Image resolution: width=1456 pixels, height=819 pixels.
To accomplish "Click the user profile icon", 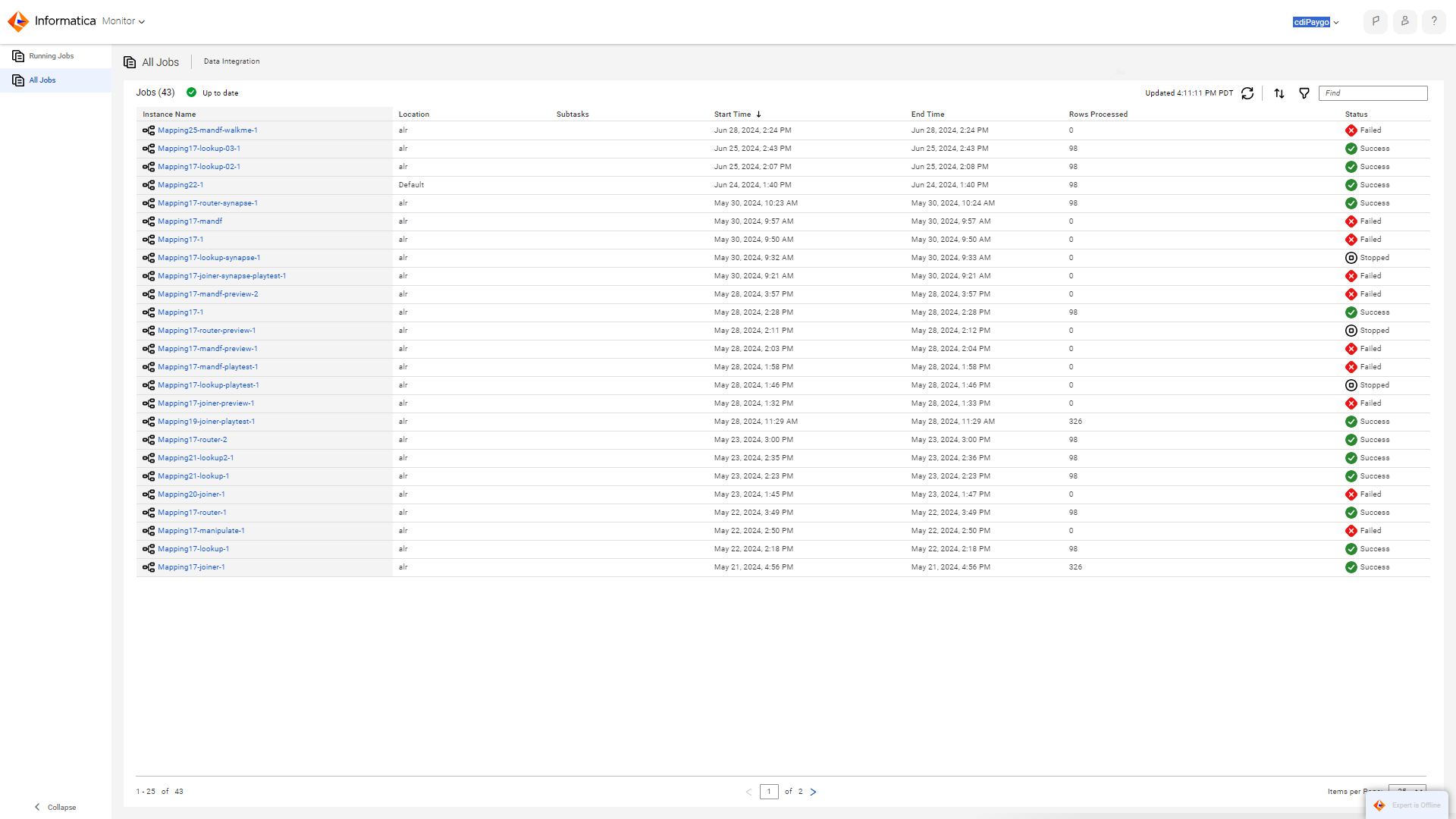I will tap(1405, 22).
